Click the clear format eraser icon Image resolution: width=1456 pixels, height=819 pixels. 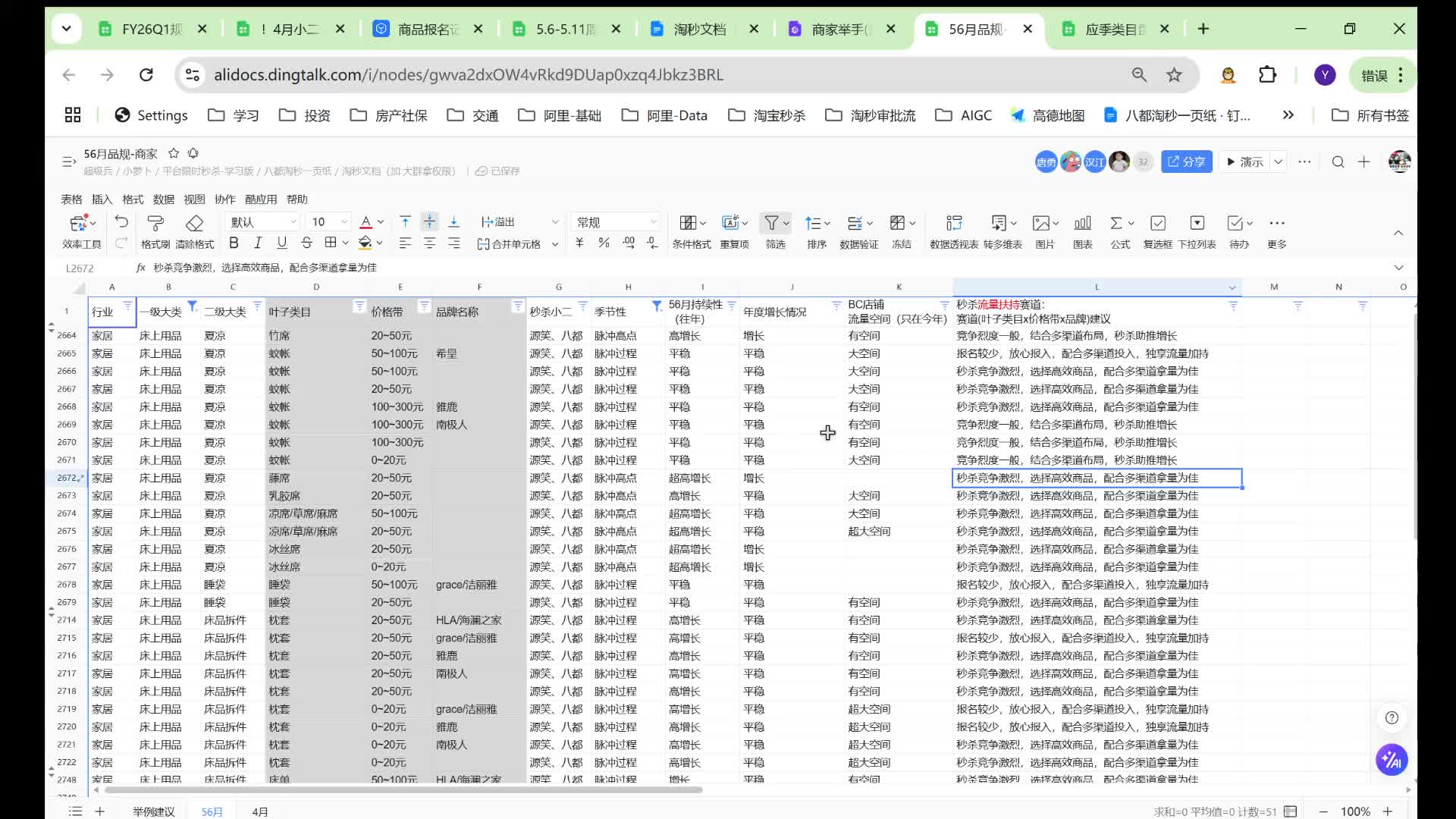pos(195,224)
